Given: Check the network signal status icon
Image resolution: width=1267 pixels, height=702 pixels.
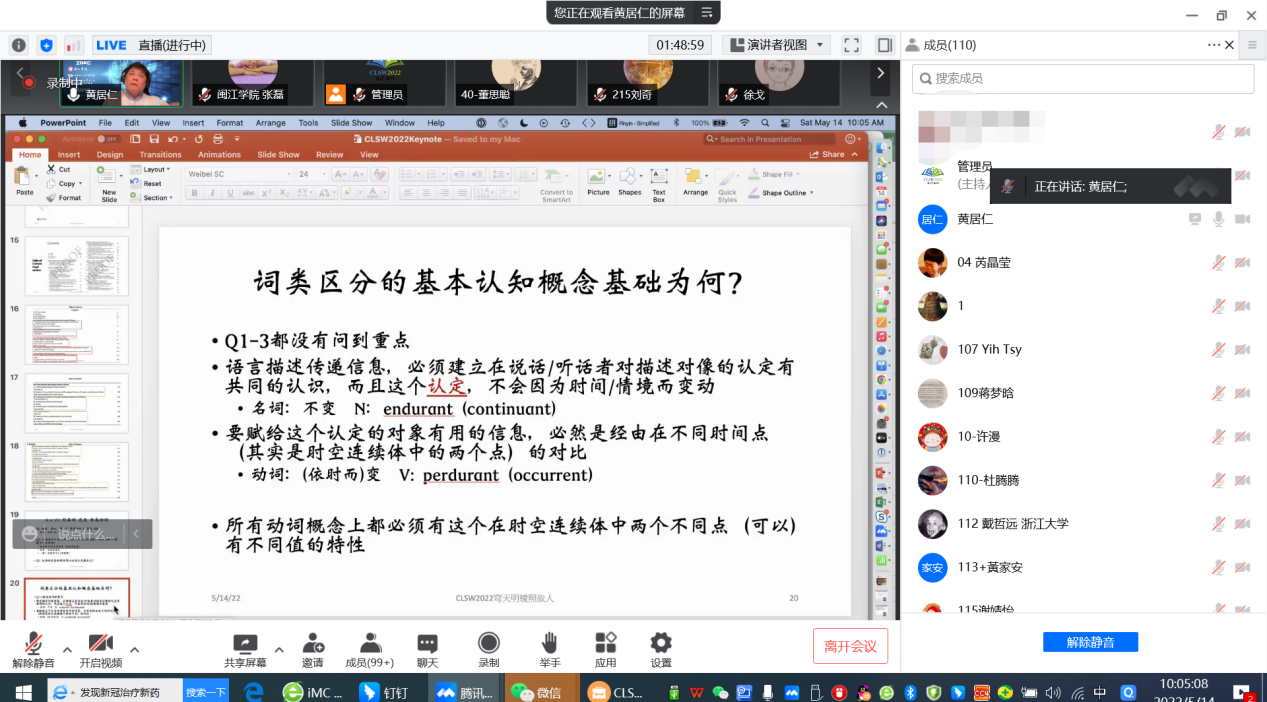Looking at the screenshot, I should (x=74, y=45).
